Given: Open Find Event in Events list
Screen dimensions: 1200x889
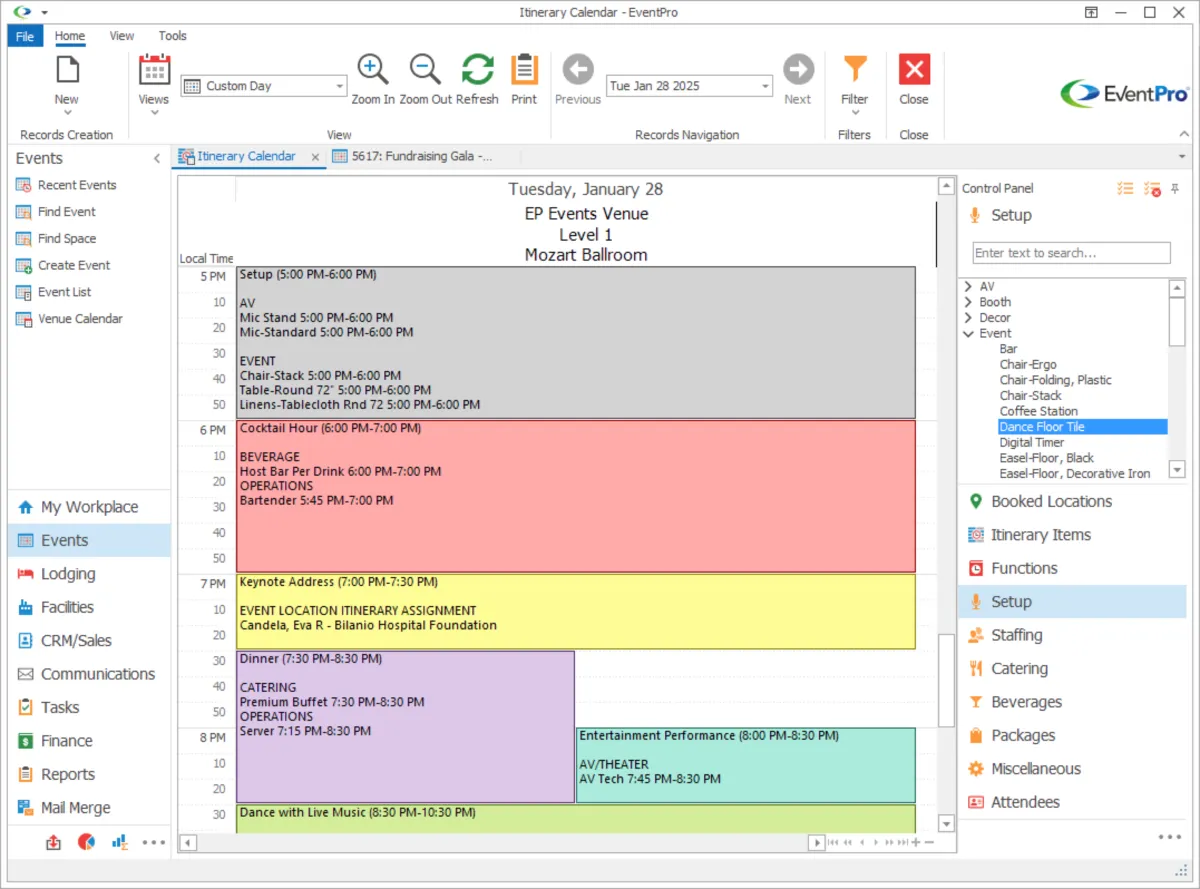Looking at the screenshot, I should click(x=66, y=212).
